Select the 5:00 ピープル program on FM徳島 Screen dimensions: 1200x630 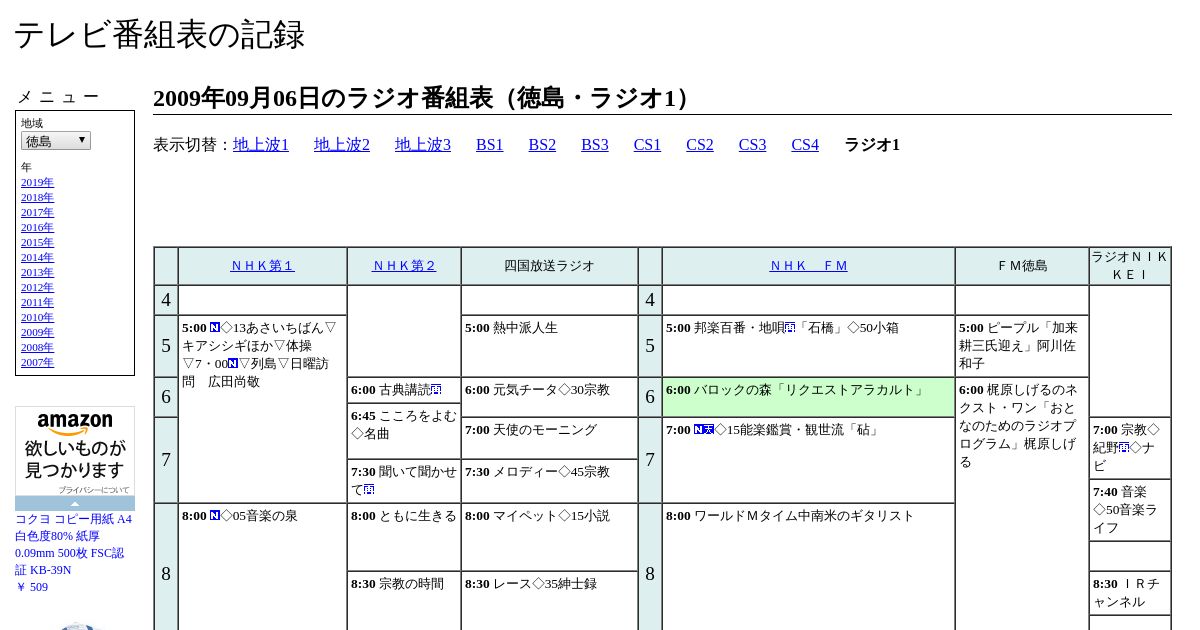click(1022, 346)
